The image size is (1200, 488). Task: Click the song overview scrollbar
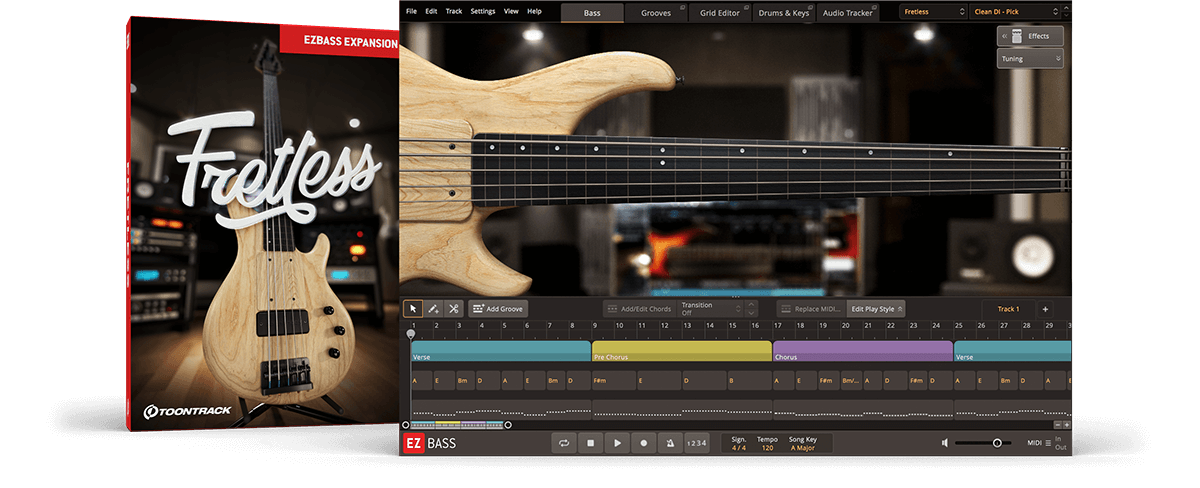click(456, 425)
